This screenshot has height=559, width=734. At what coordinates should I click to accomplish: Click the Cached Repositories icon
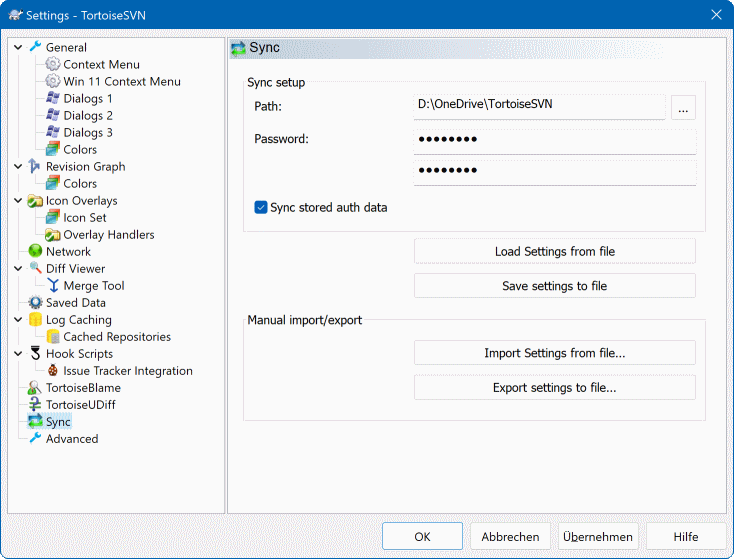click(53, 336)
